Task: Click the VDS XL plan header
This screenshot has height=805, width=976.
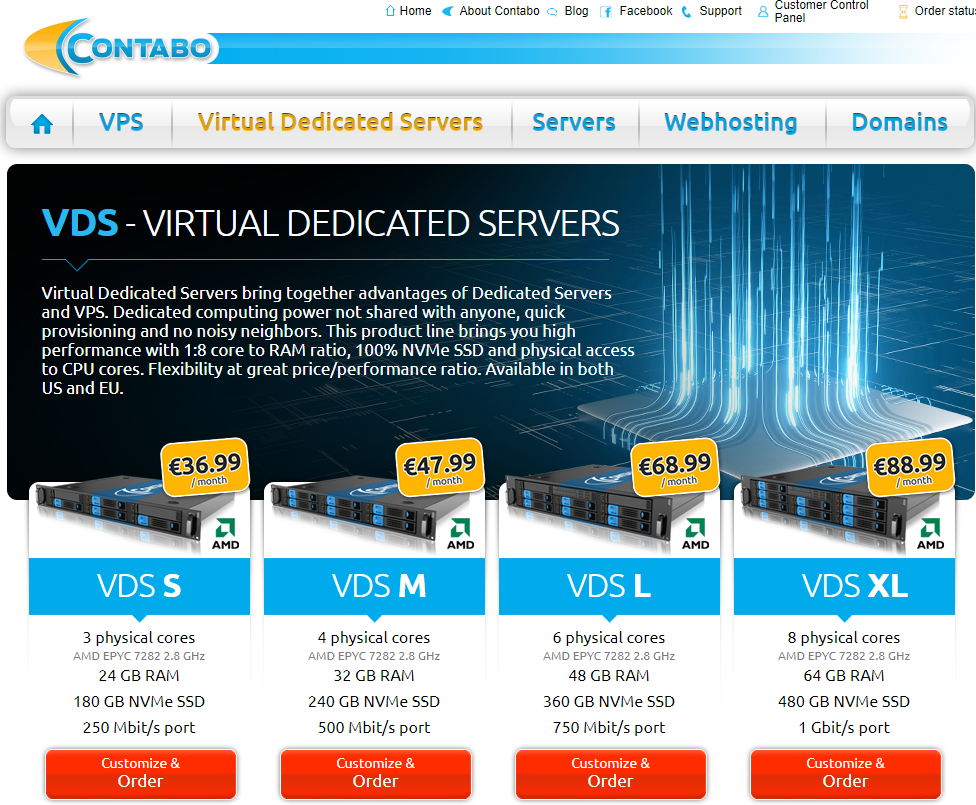Action: [844, 587]
